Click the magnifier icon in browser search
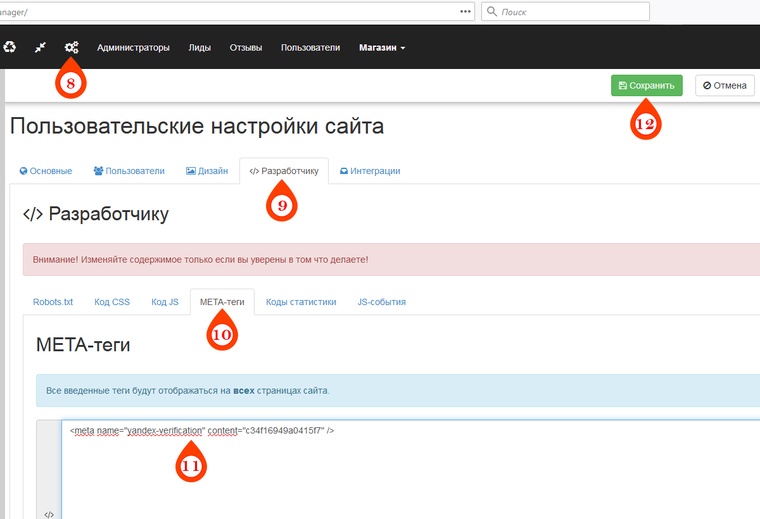The image size is (760, 519). click(x=492, y=11)
